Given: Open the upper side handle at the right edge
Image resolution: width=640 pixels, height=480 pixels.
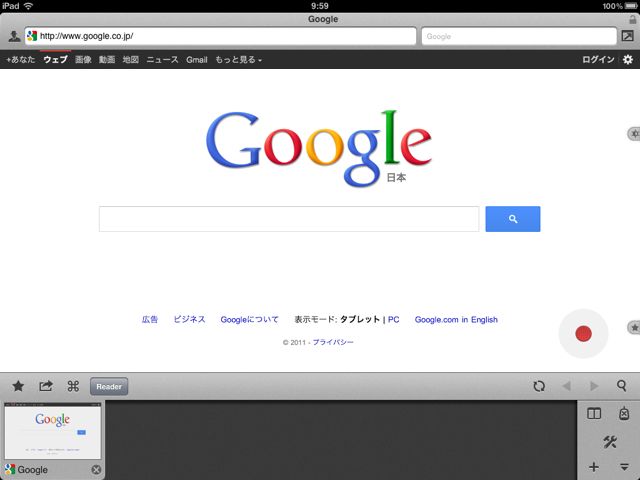Looking at the screenshot, I should coord(634,133).
